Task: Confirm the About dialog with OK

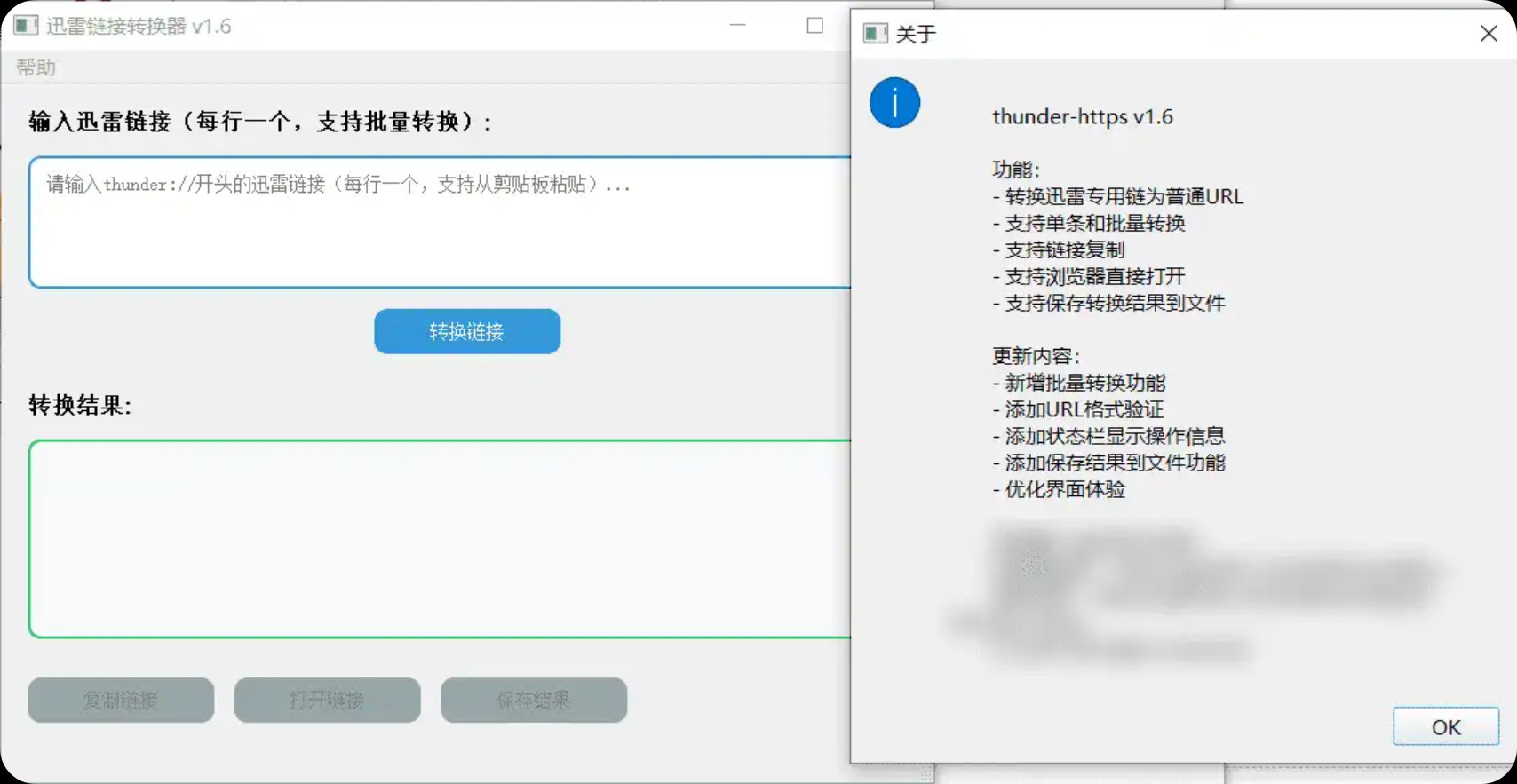Action: point(1445,726)
